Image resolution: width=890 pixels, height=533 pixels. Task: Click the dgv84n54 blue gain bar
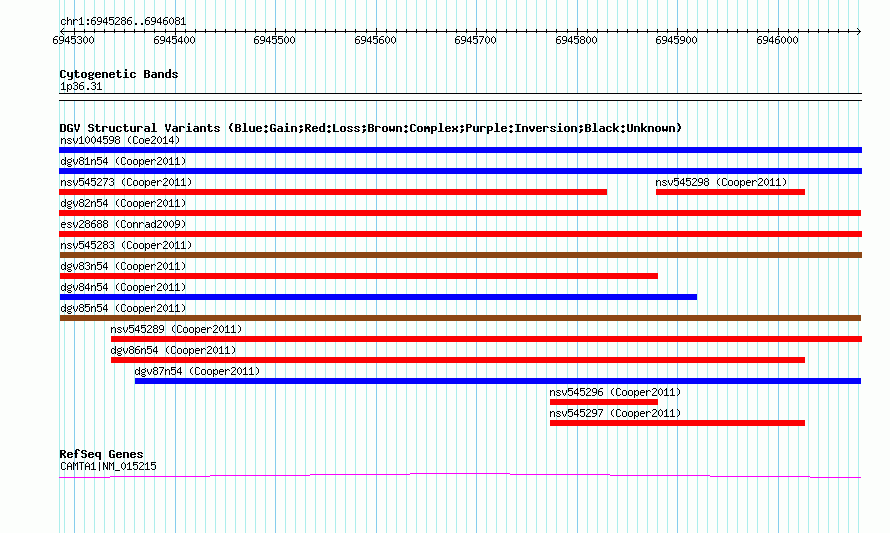pos(378,297)
